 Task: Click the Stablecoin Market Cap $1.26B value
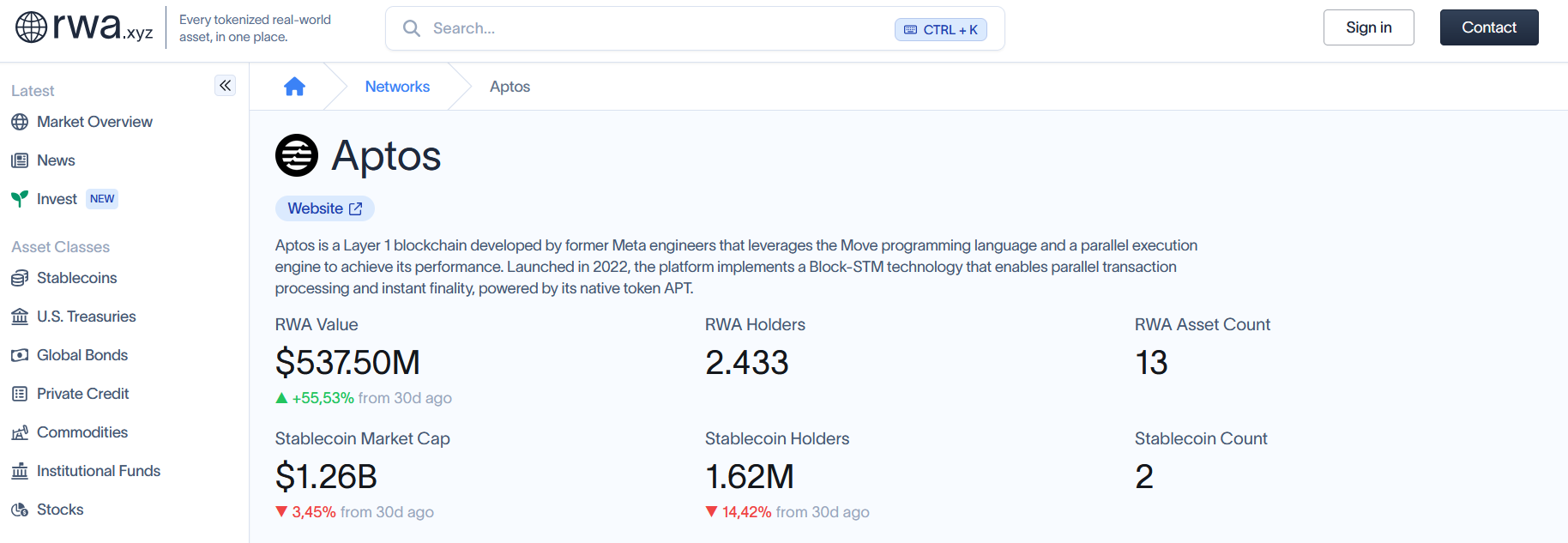coord(326,476)
